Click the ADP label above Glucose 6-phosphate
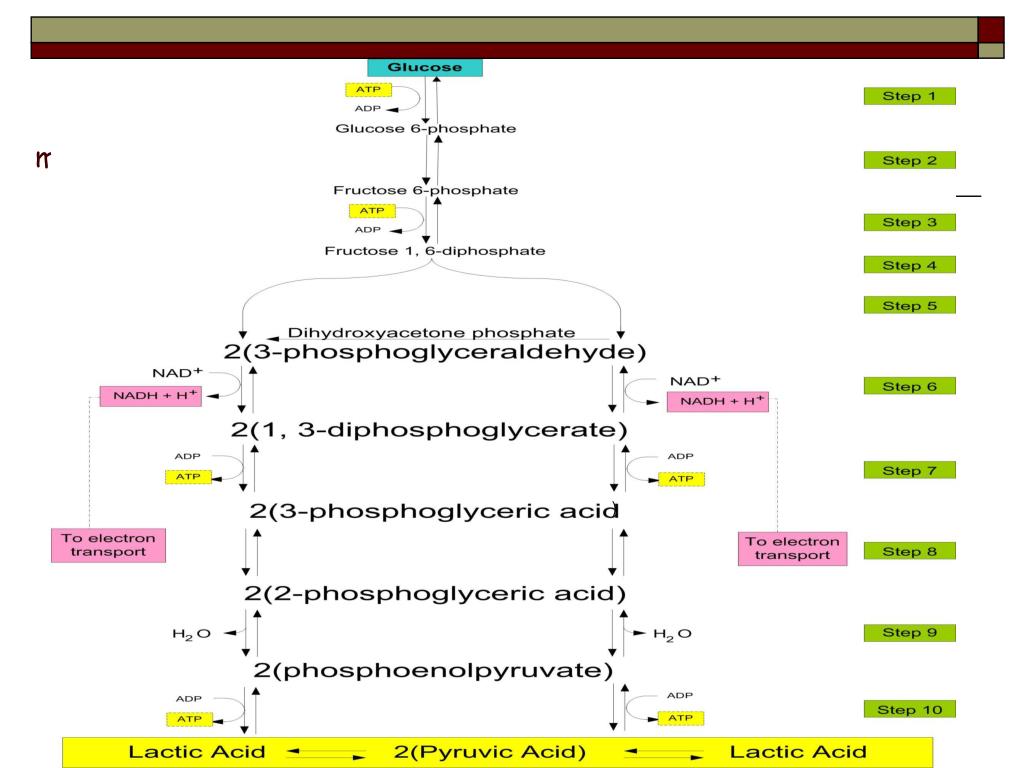The height and width of the screenshot is (768, 1024). (x=368, y=108)
